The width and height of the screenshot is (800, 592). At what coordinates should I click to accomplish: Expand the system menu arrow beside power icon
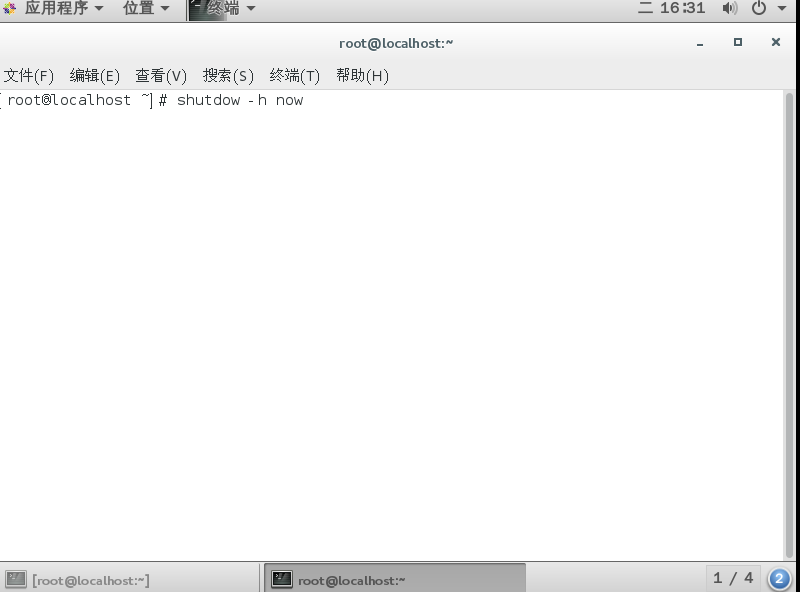point(782,8)
